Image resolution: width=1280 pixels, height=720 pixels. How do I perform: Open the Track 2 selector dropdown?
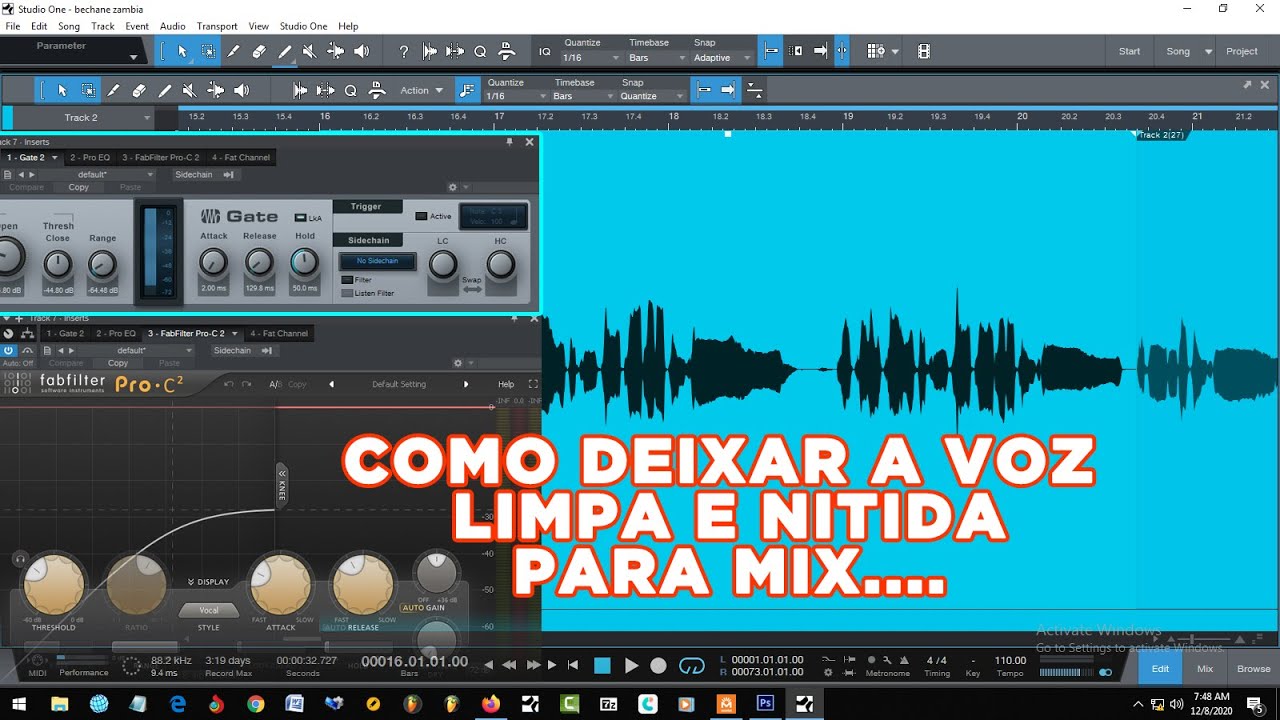82,117
